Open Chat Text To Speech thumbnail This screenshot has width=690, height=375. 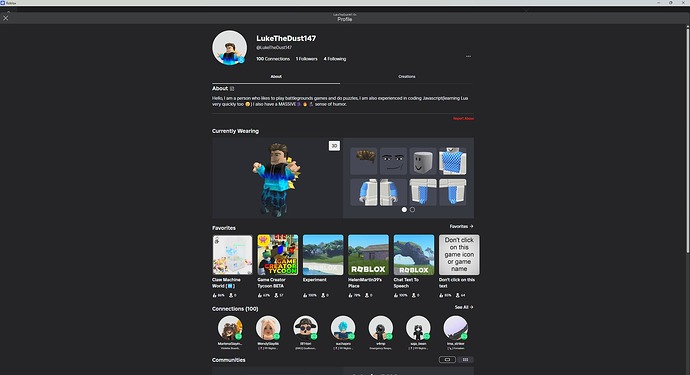click(x=414, y=255)
